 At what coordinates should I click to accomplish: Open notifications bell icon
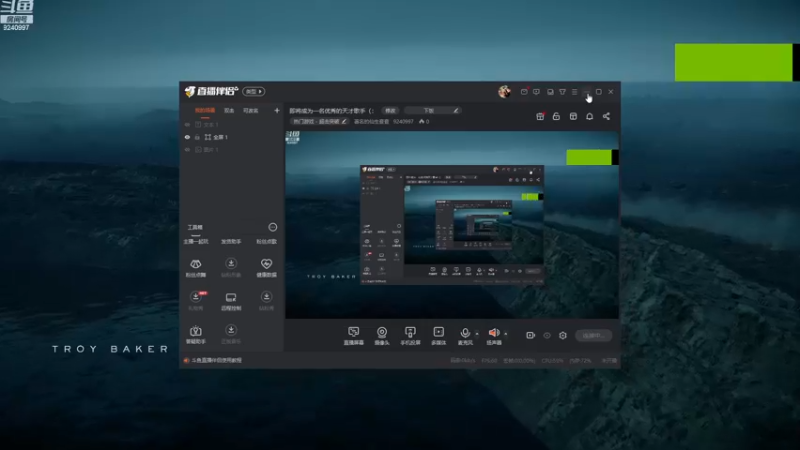[589, 116]
